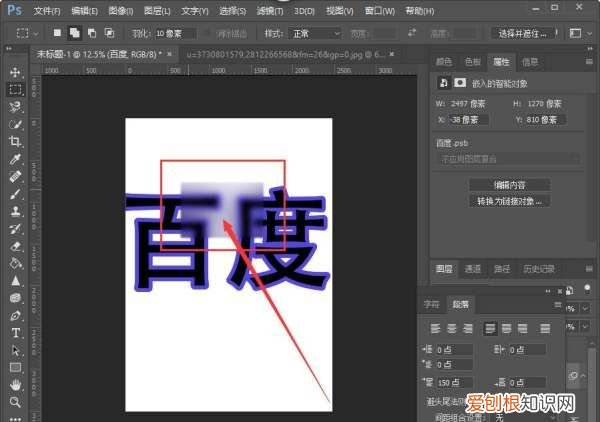Open the 图层 menu
This screenshot has height=422, width=600.
(x=157, y=11)
